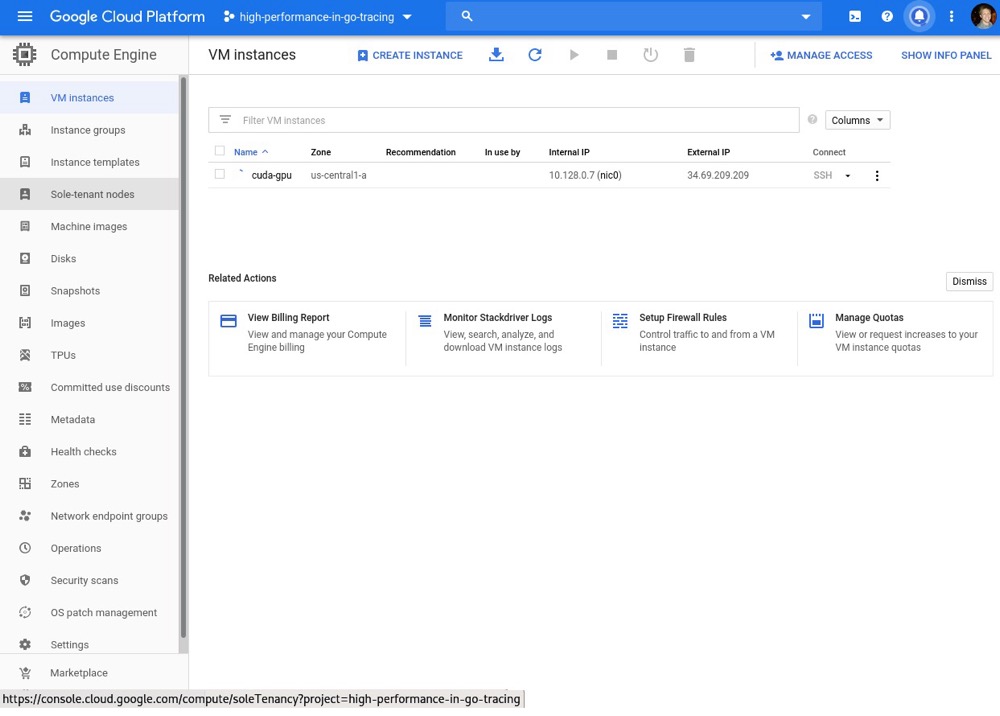
Task: Open Instance templates page
Action: [x=89, y=162]
